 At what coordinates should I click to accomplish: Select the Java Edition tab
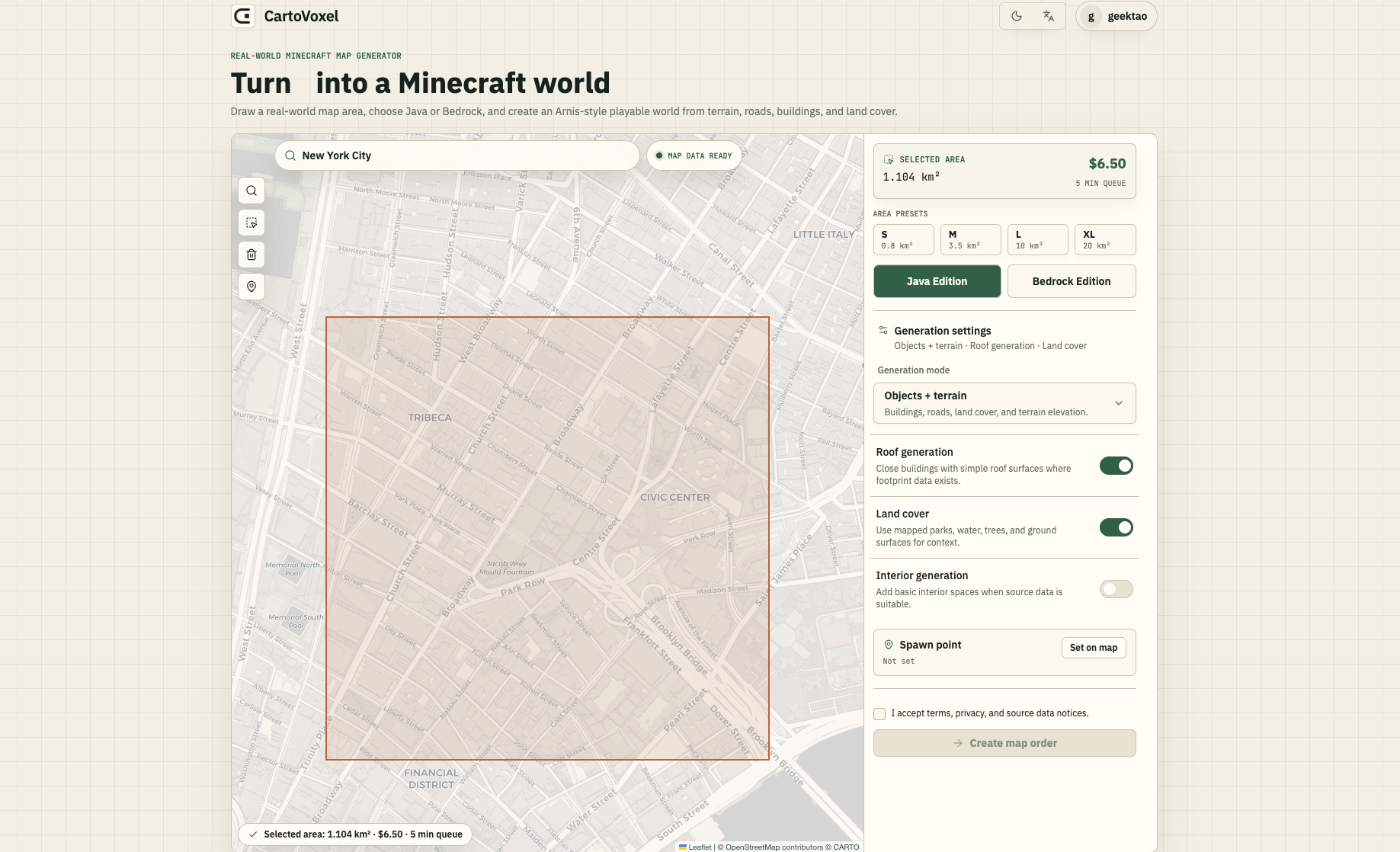click(937, 281)
